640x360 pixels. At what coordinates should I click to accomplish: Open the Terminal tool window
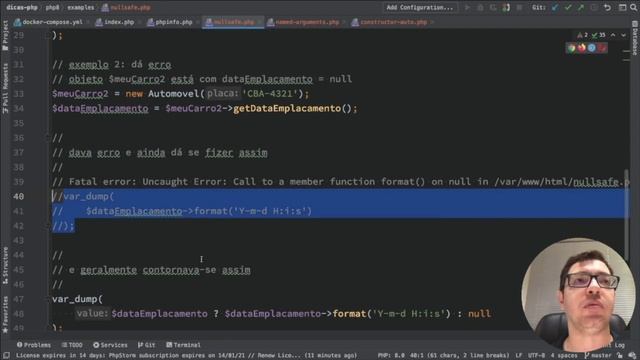point(183,345)
